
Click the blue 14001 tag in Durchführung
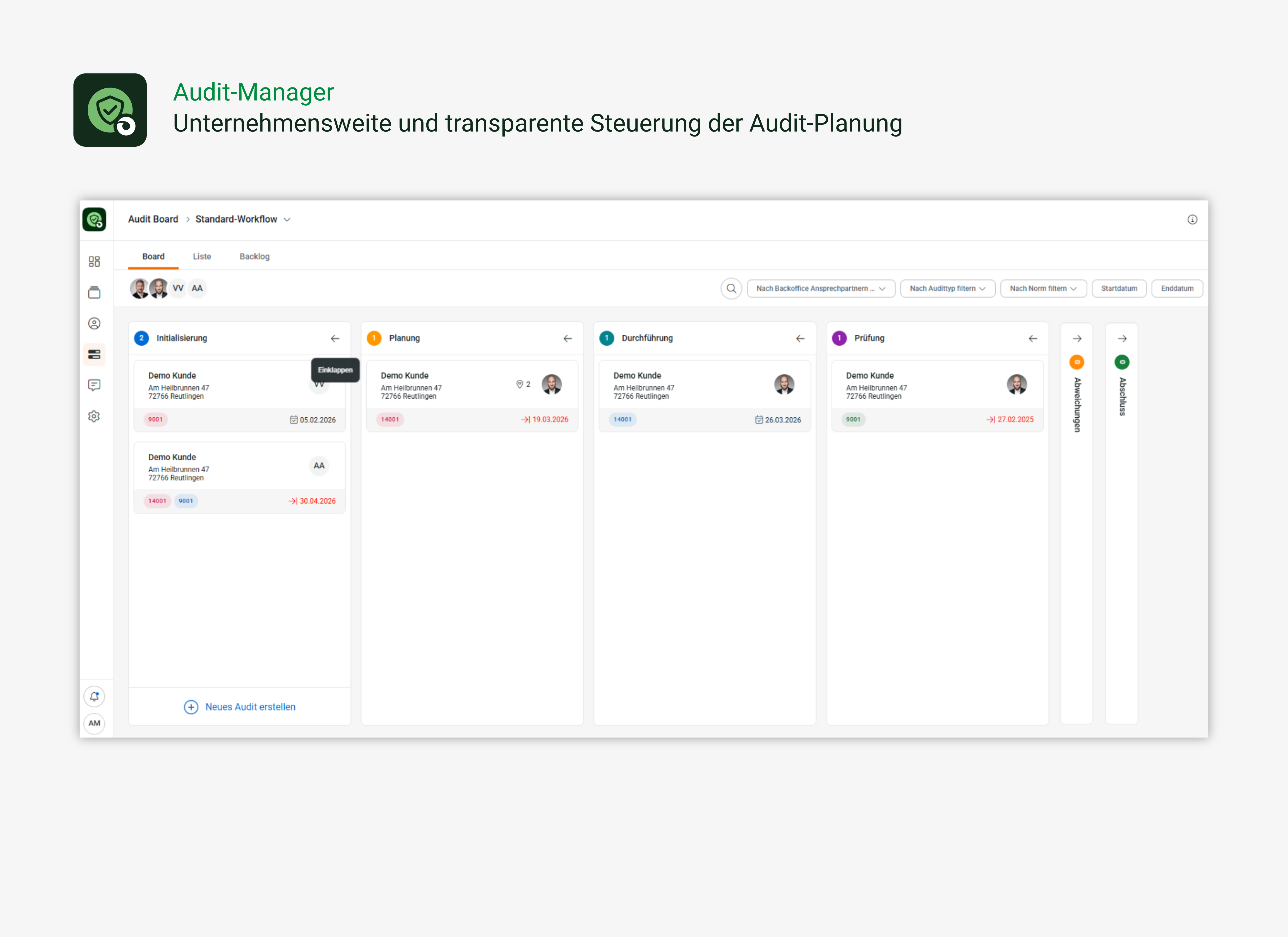(622, 420)
